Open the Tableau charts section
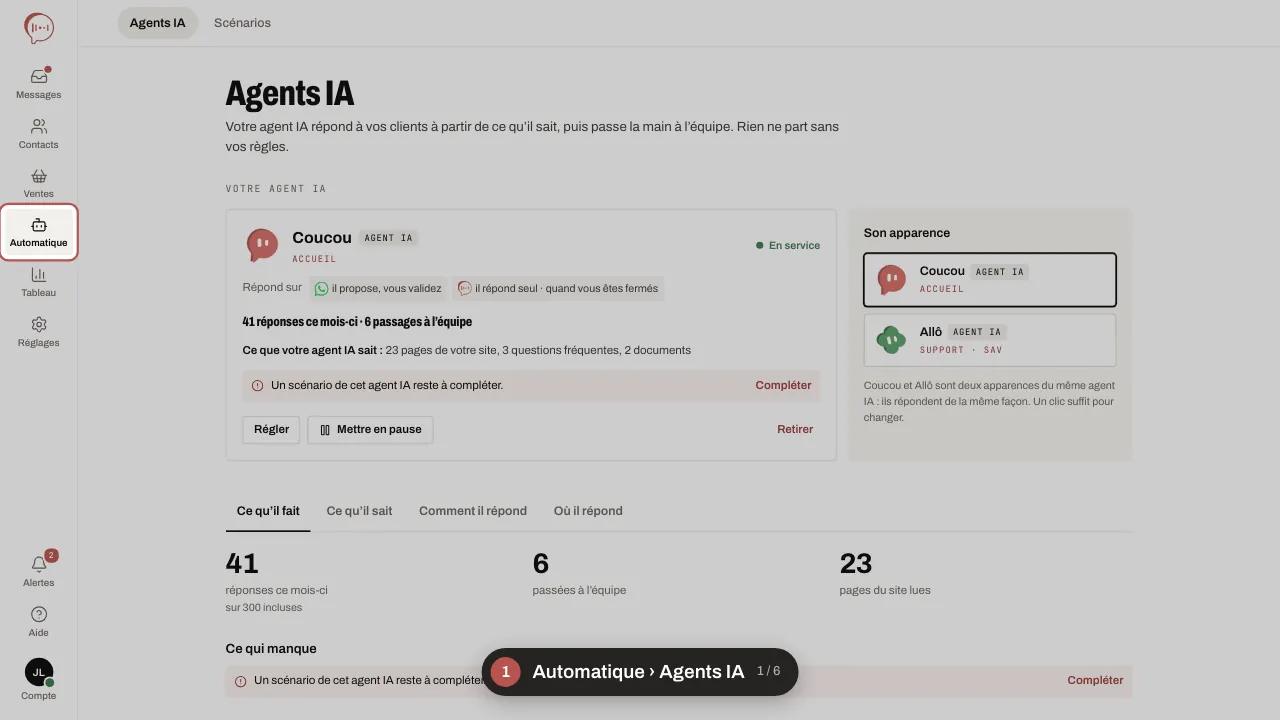Screen dimensions: 1280x720 [x=39, y=282]
